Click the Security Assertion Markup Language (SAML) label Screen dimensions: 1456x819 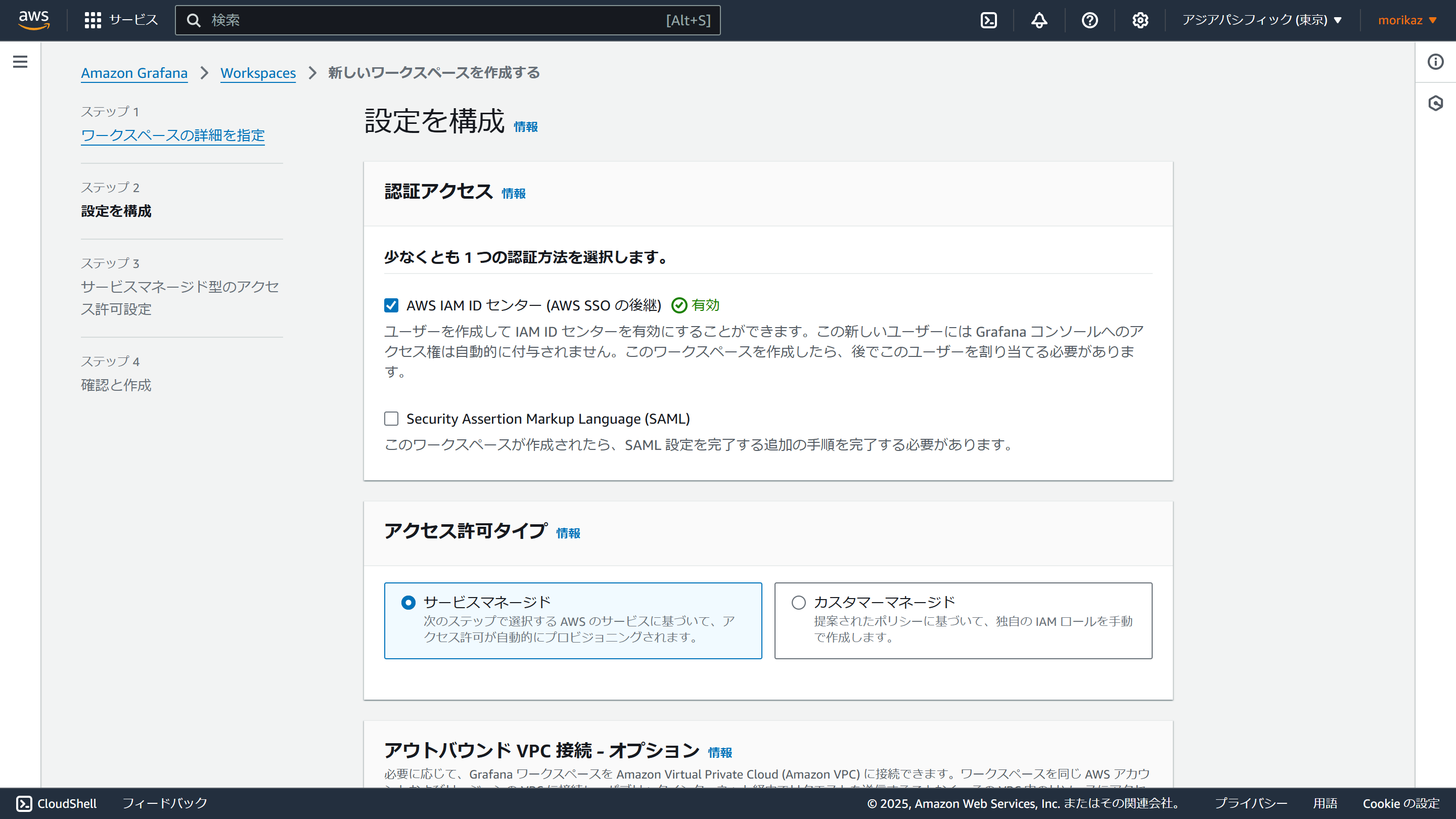tap(548, 419)
